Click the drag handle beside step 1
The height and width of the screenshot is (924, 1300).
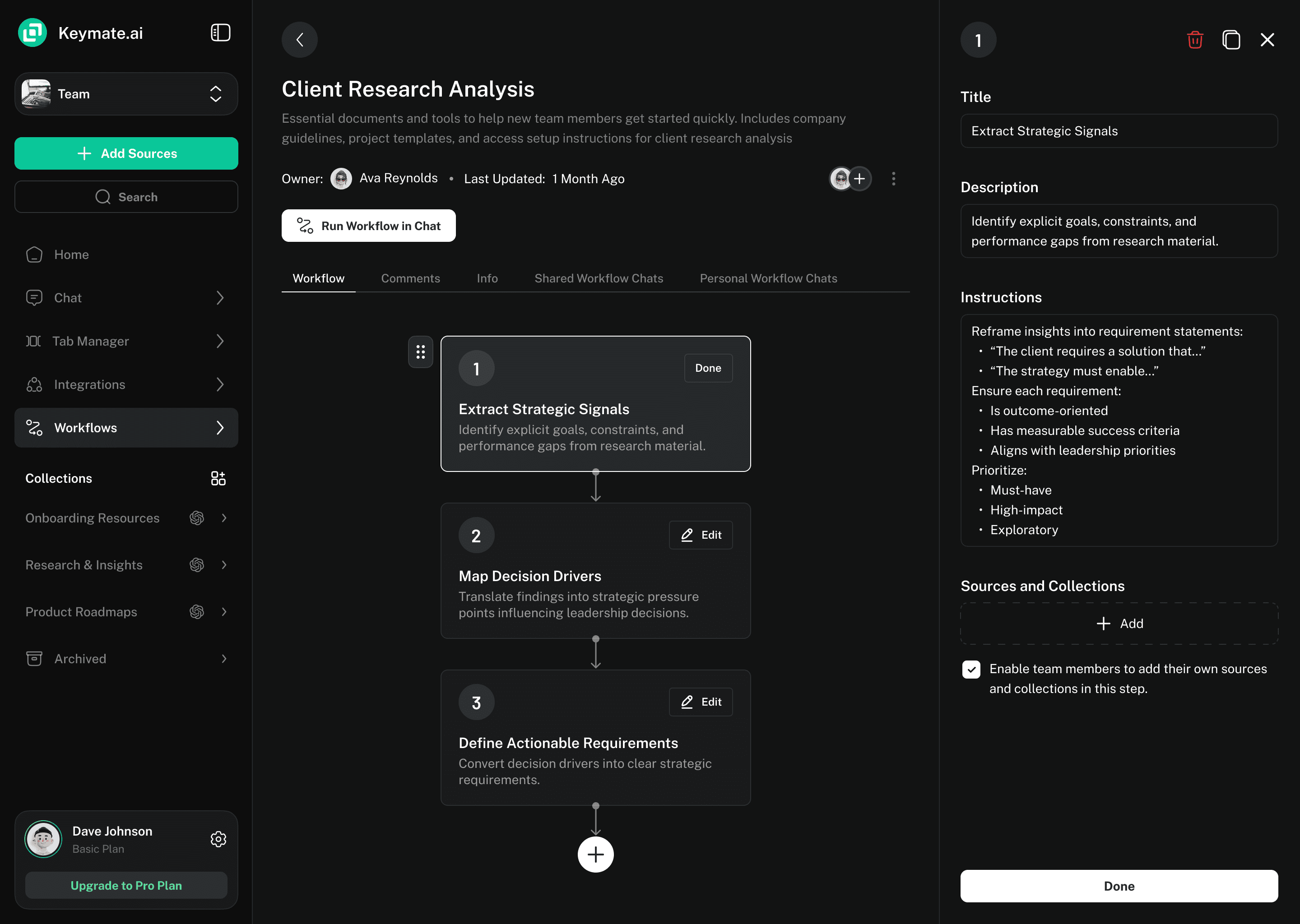pos(420,352)
